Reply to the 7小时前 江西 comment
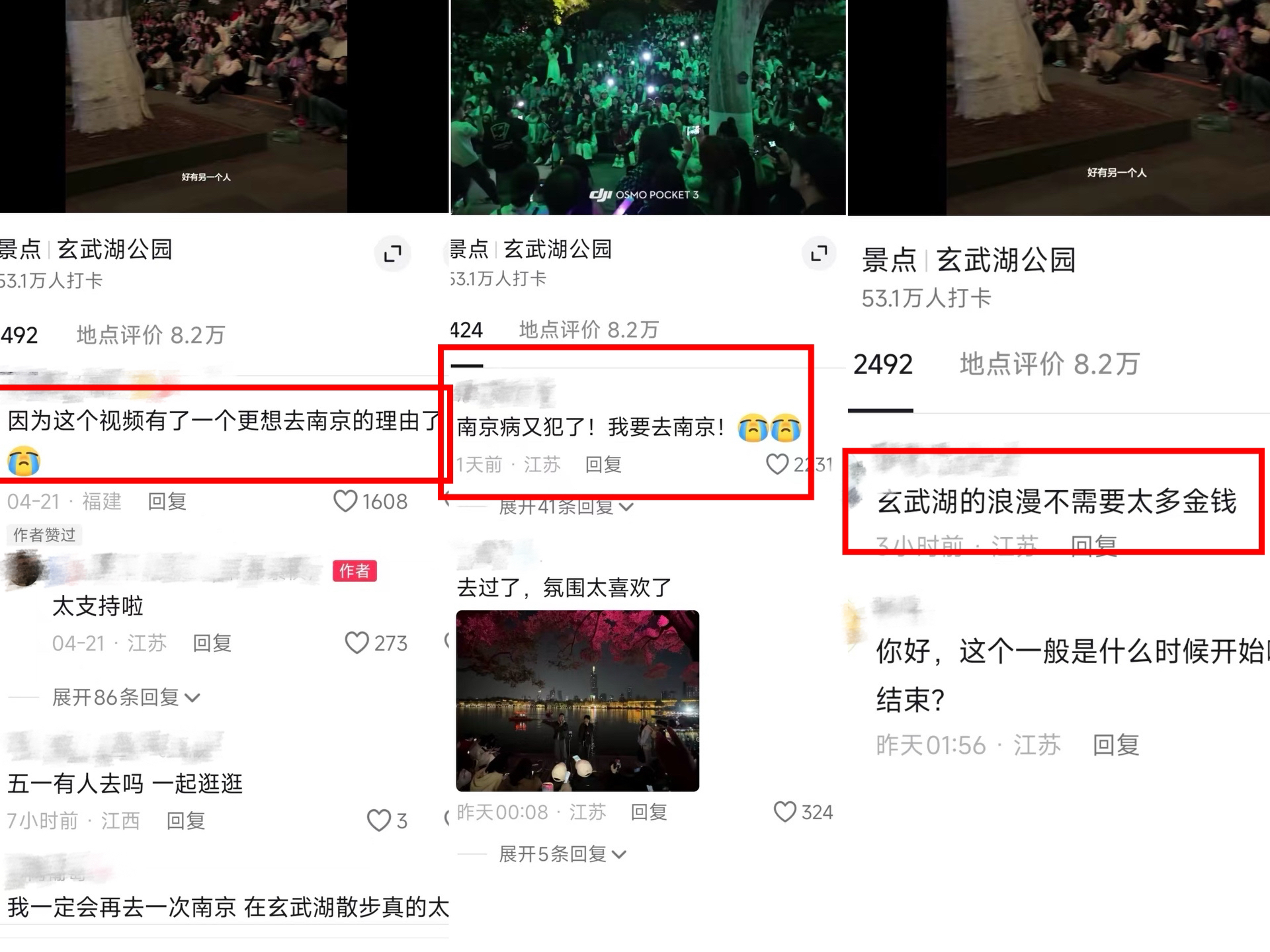This screenshot has height=952, width=1270. [x=186, y=820]
